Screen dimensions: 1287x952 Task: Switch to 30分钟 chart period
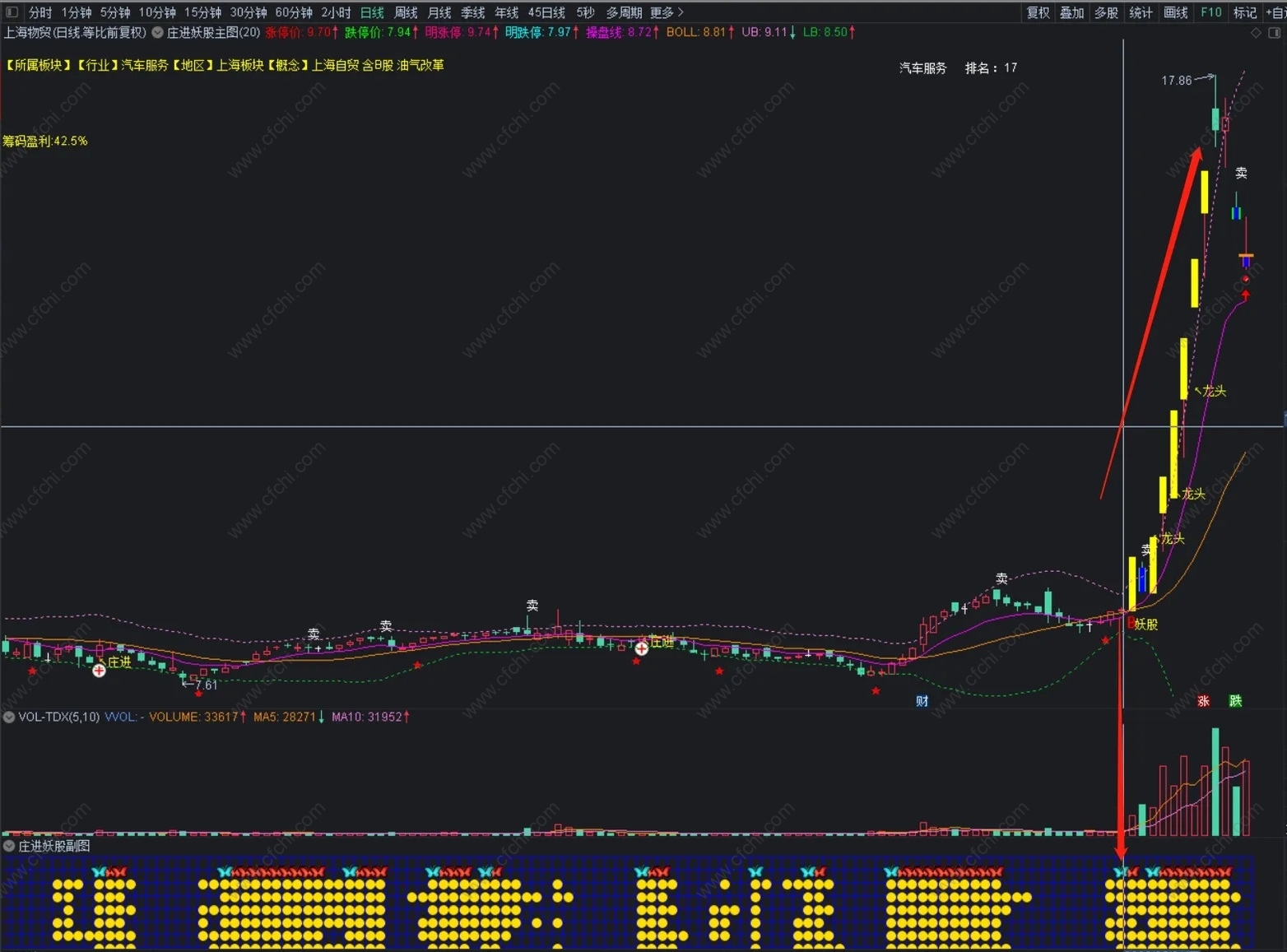click(248, 12)
